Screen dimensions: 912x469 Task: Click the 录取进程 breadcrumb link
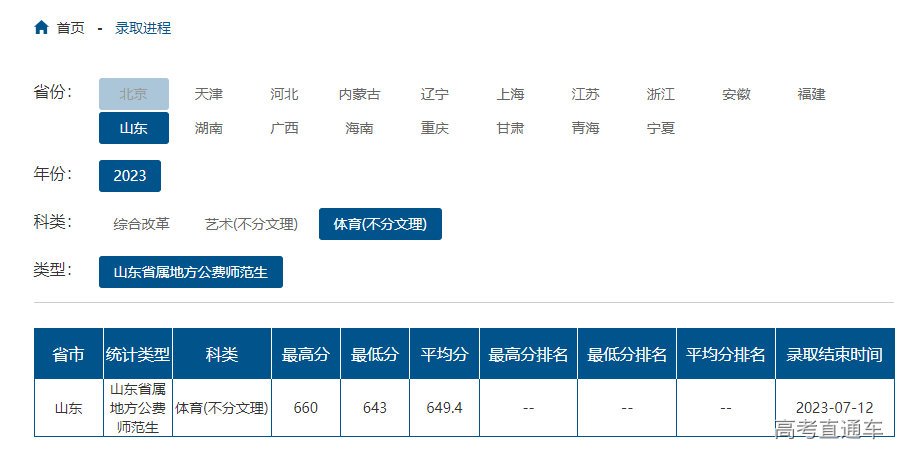pyautogui.click(x=143, y=28)
